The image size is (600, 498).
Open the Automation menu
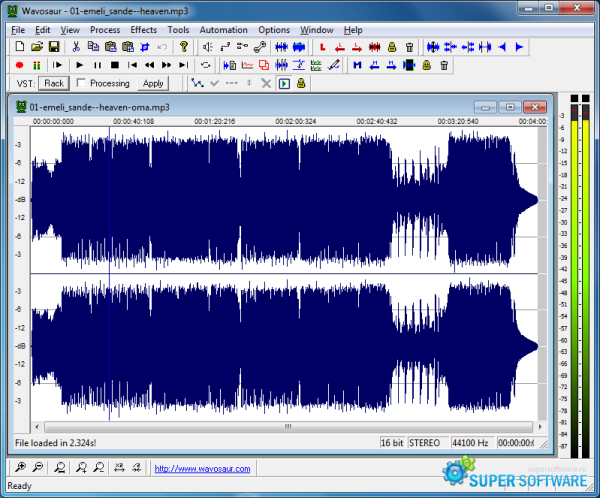tap(223, 30)
